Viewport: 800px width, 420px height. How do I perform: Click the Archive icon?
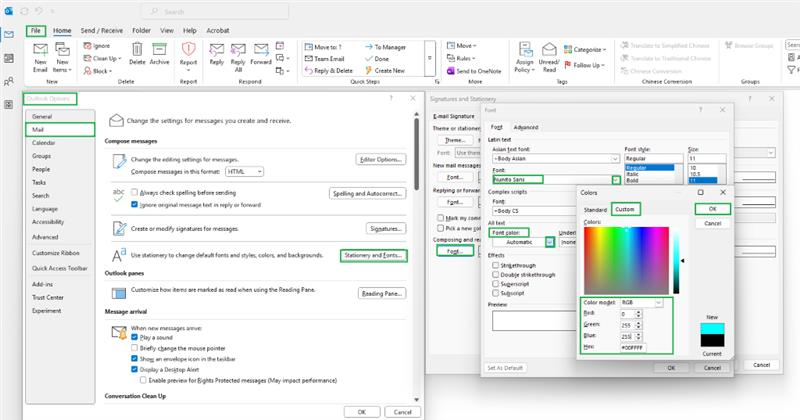(x=159, y=50)
